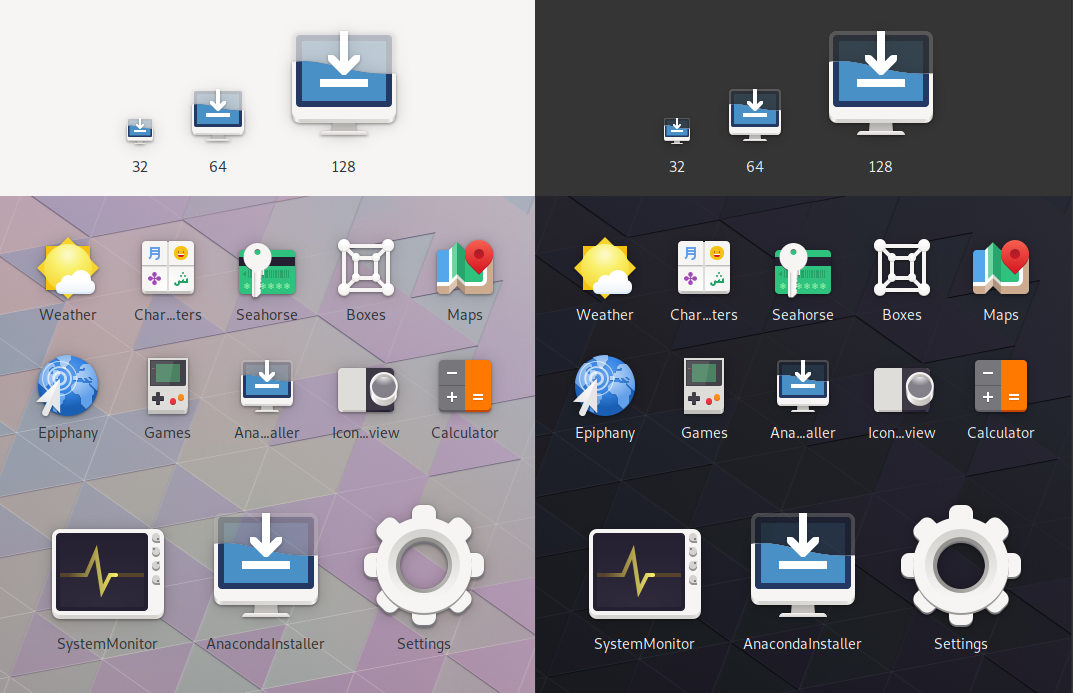Click the "Char...ters" label in the light panel
The height and width of the screenshot is (693, 1073).
point(168,315)
